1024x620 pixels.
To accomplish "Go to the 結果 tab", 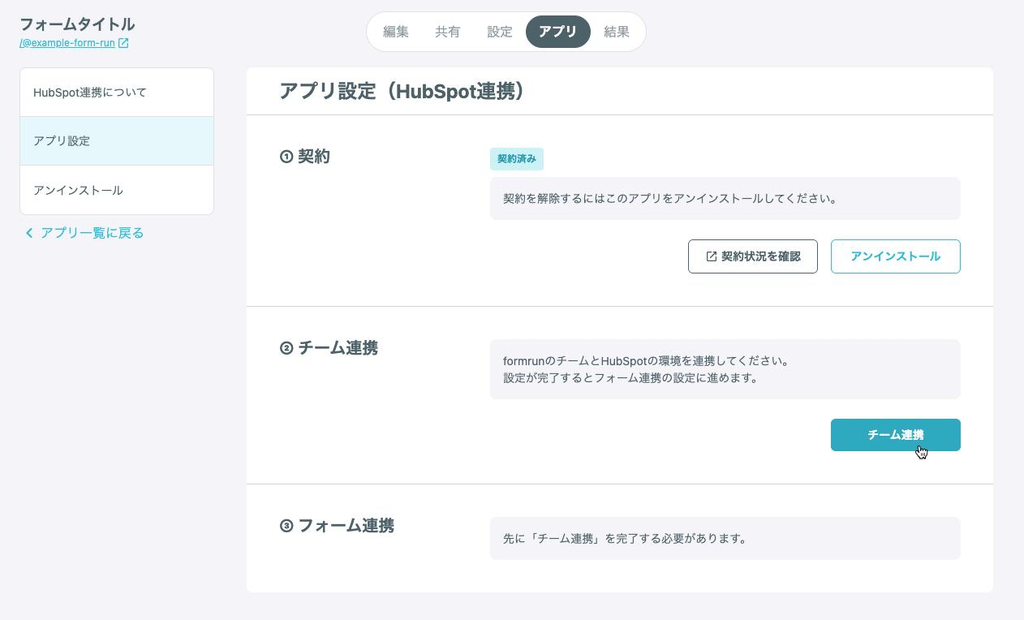I will point(616,31).
